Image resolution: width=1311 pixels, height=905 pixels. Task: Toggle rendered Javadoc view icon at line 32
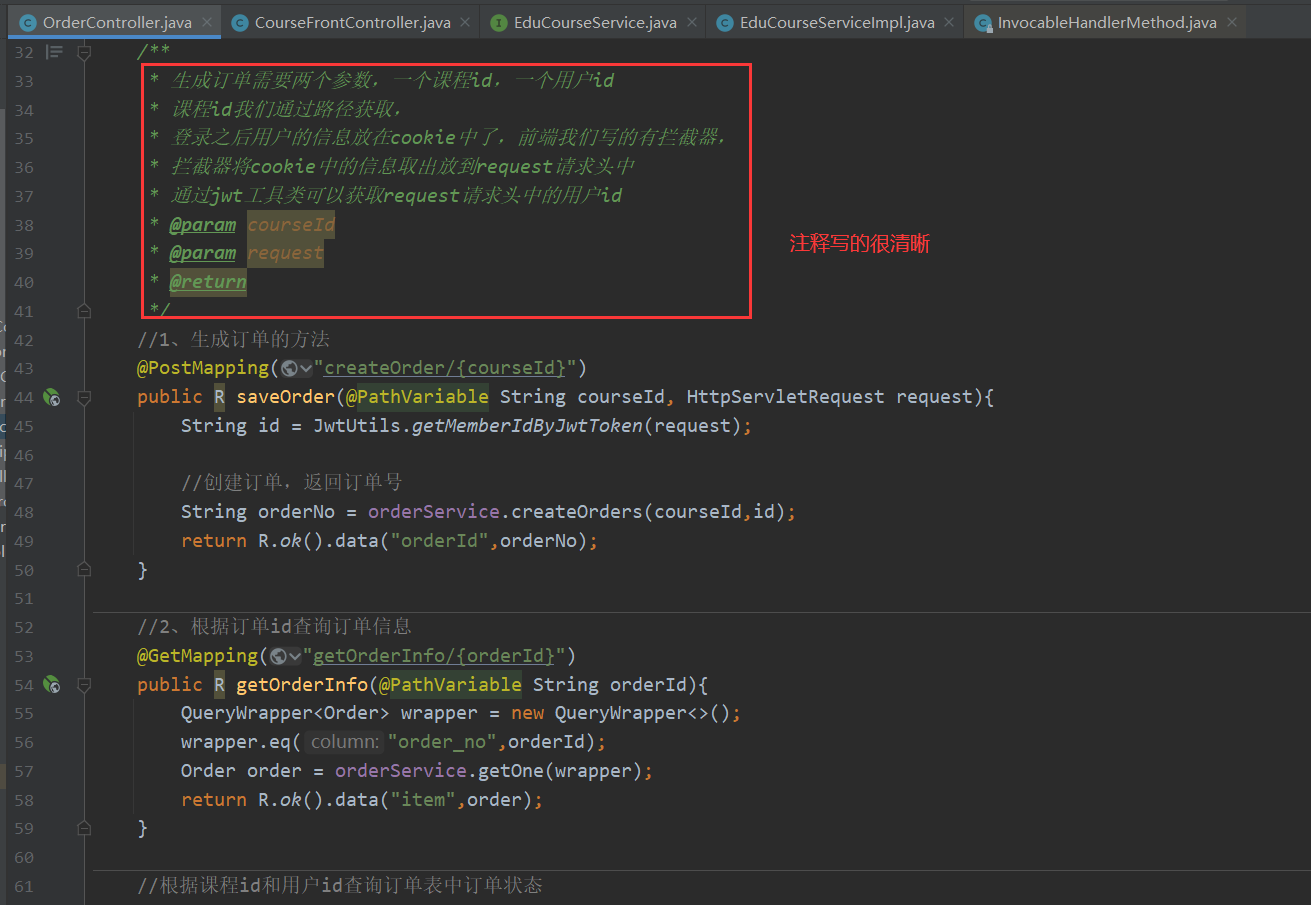[54, 52]
